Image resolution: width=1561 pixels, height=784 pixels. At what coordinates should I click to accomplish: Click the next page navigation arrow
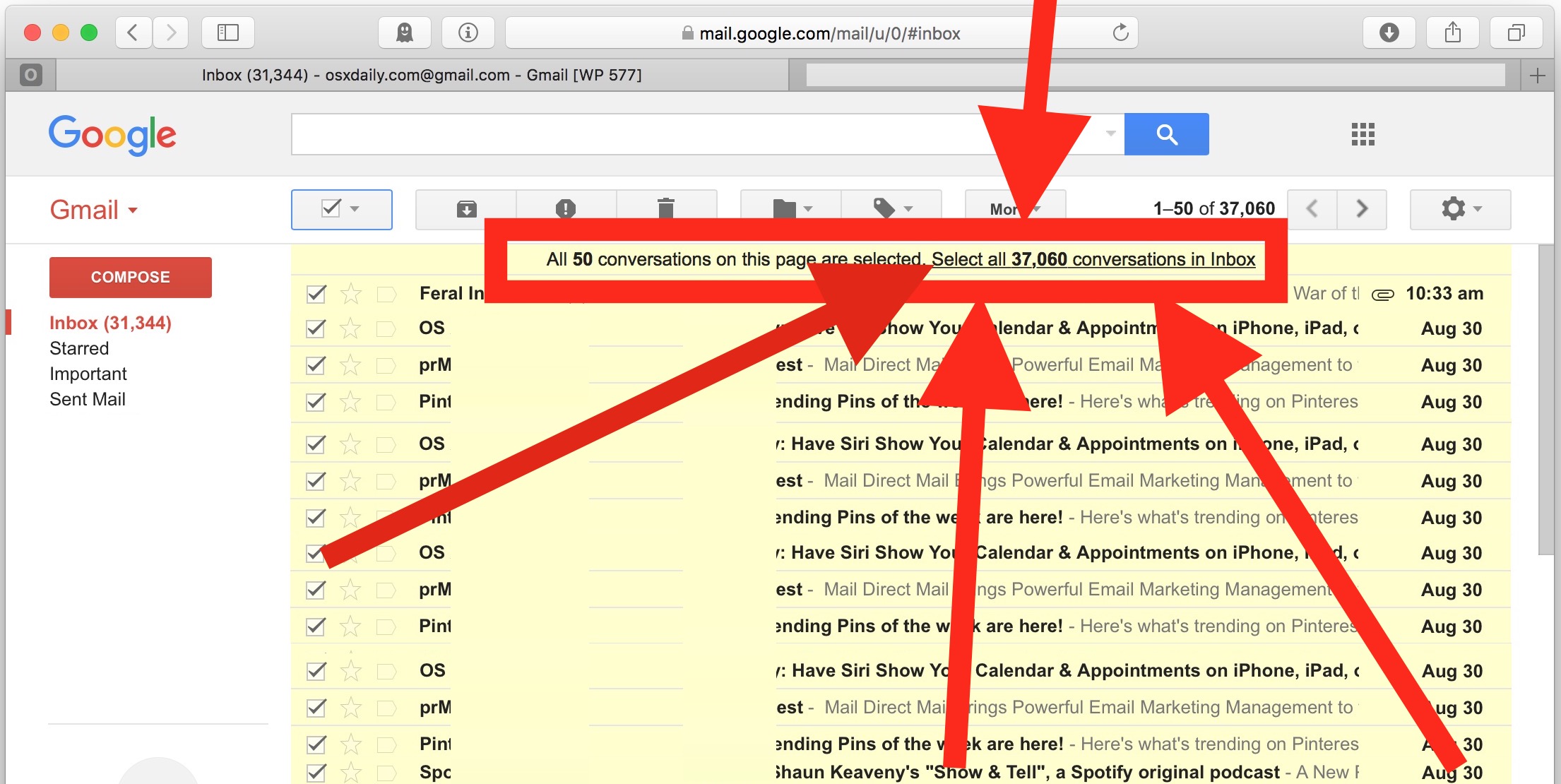[1362, 210]
